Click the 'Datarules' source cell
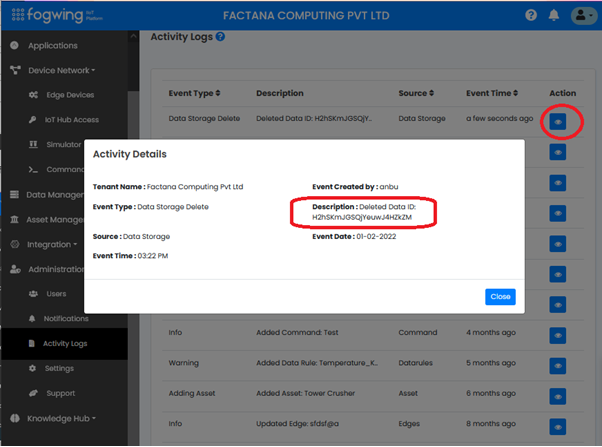602x447 pixels. [x=415, y=363]
